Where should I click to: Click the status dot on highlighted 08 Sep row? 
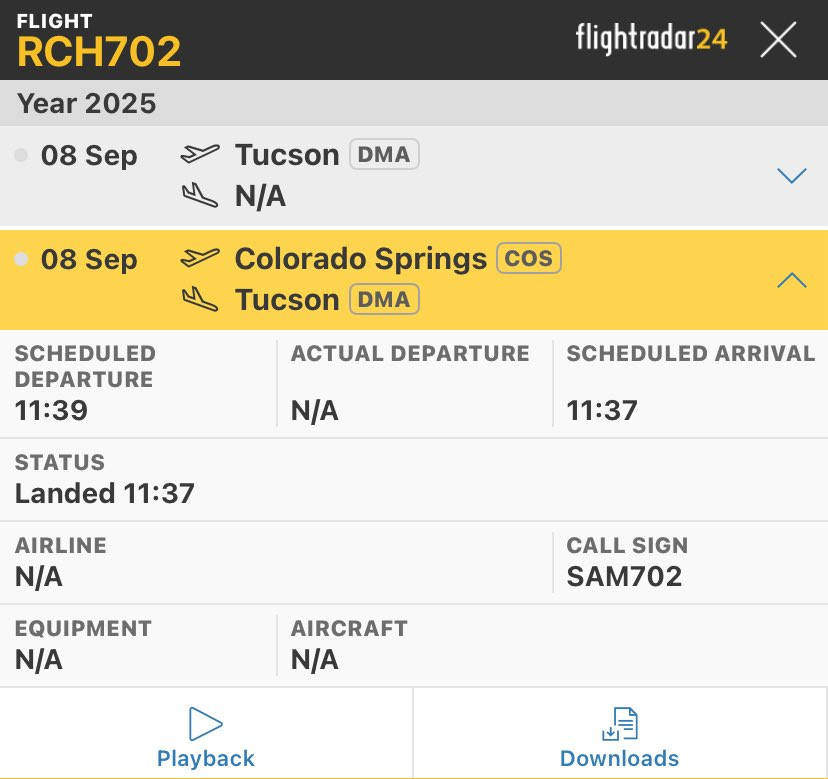click(x=21, y=259)
